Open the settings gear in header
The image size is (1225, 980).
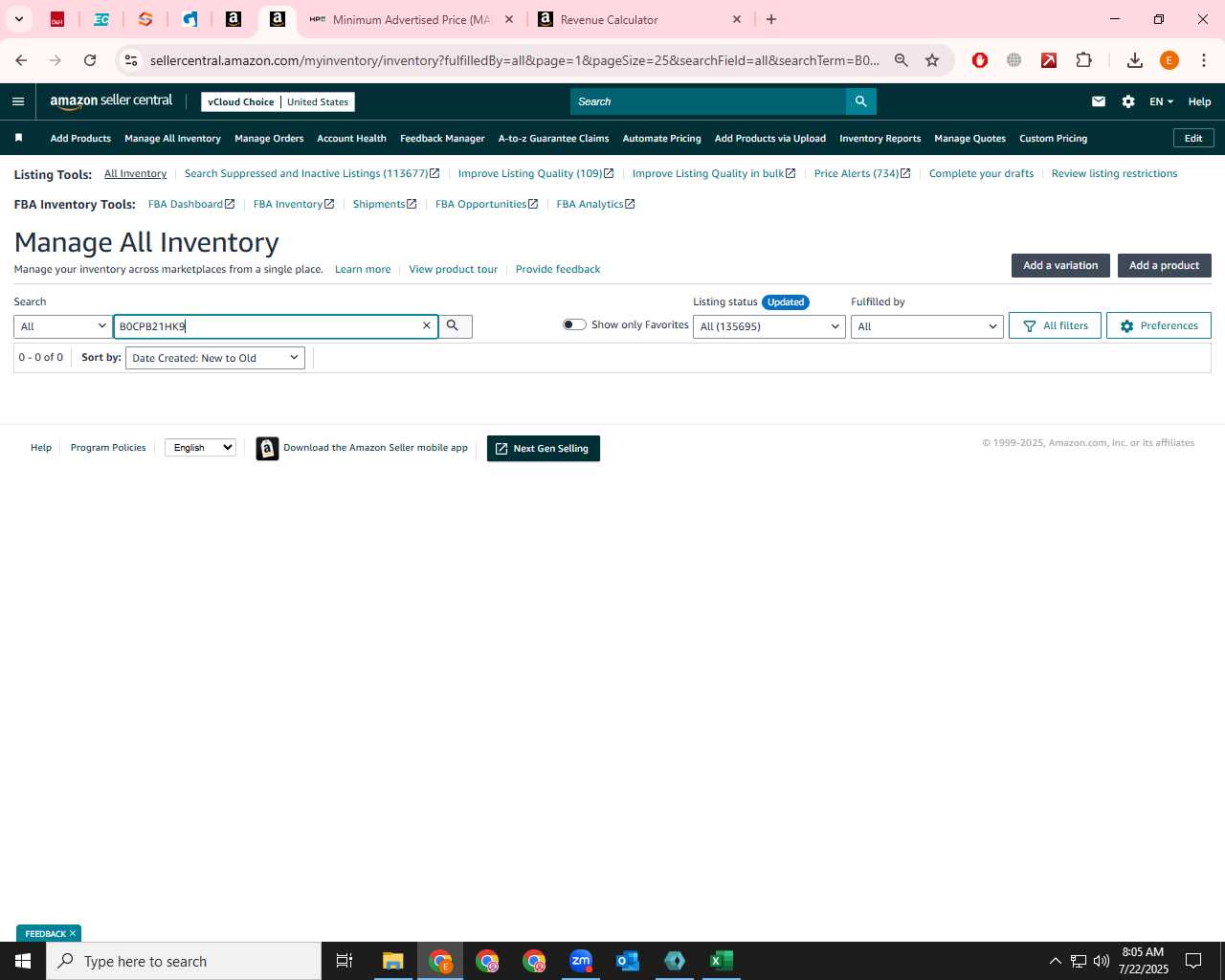tap(1128, 101)
